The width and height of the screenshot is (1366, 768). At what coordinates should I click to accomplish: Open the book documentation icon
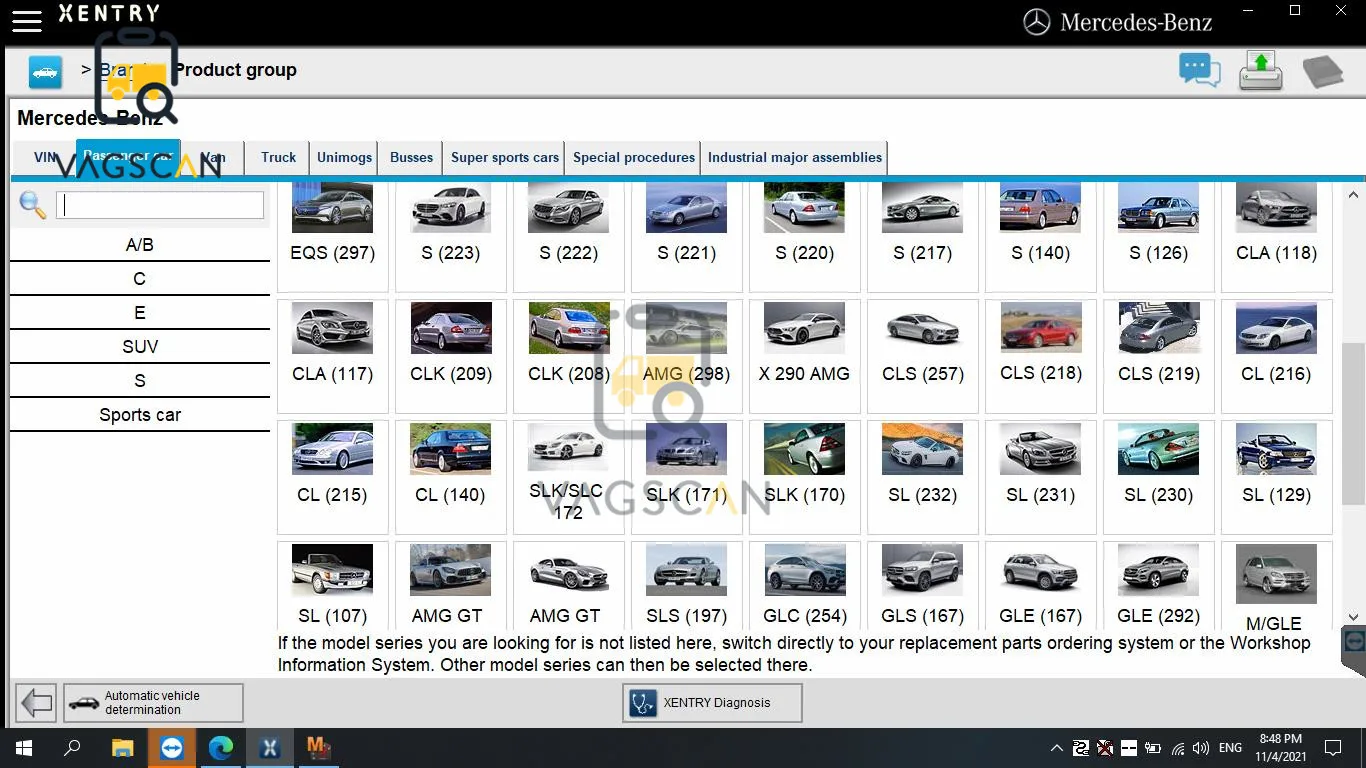1322,72
